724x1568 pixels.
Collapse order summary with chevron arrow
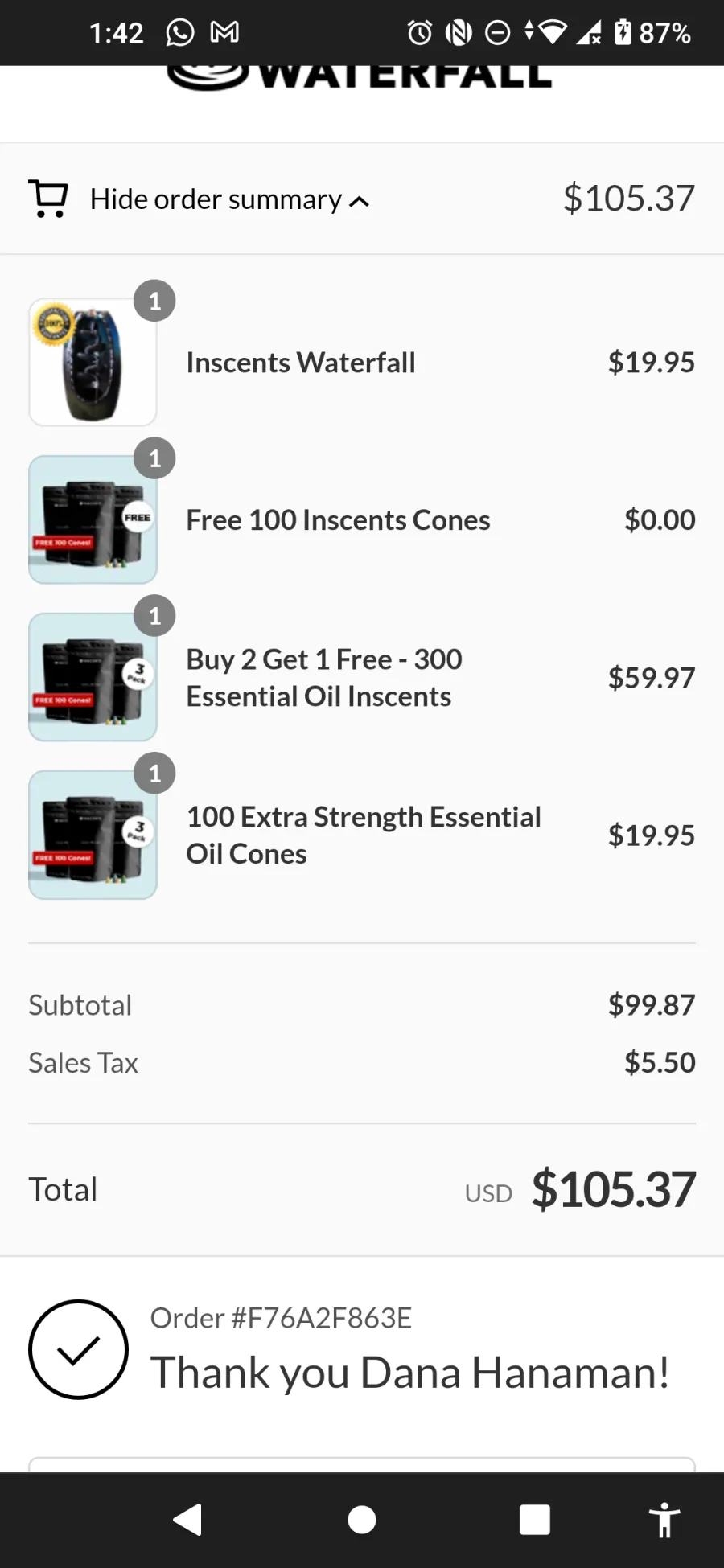(360, 201)
